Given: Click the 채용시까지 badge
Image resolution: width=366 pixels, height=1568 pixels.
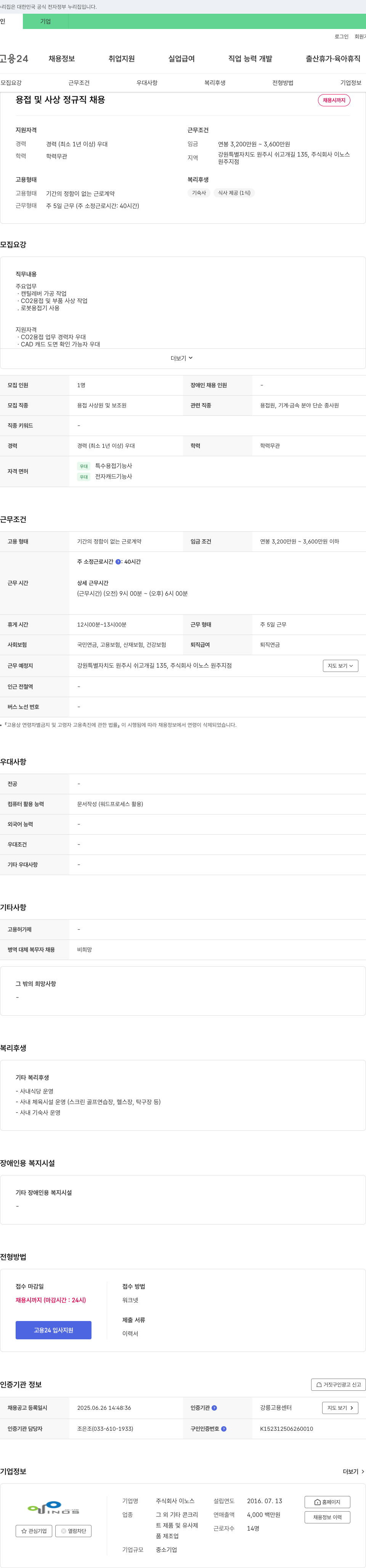Looking at the screenshot, I should [x=334, y=101].
